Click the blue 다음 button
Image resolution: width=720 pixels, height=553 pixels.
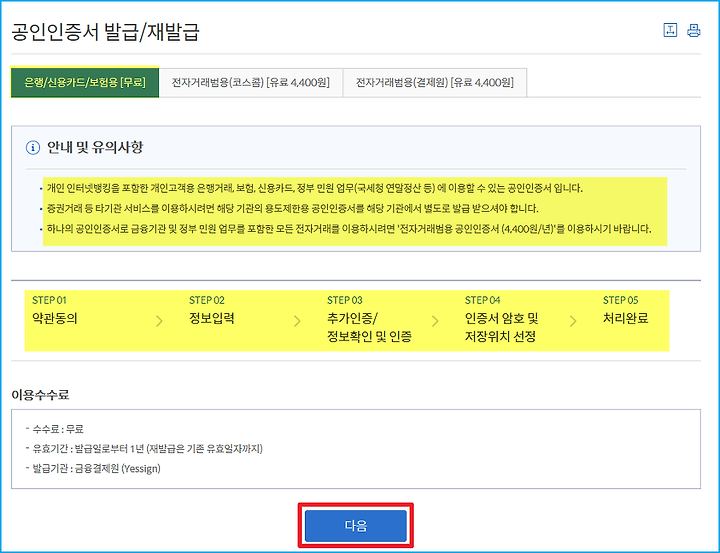(356, 525)
